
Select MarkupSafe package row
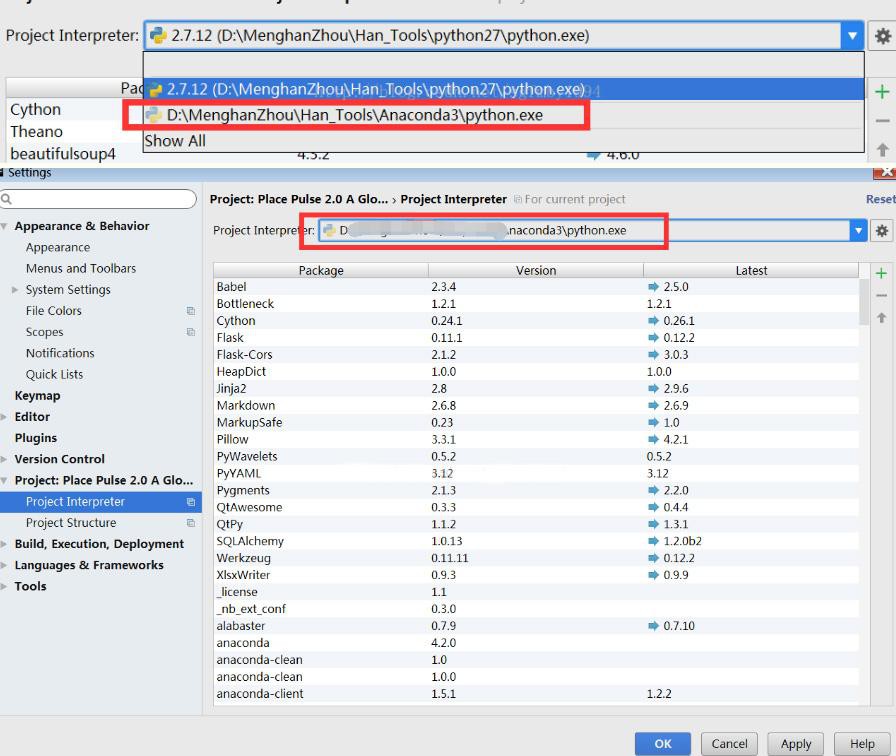point(536,423)
